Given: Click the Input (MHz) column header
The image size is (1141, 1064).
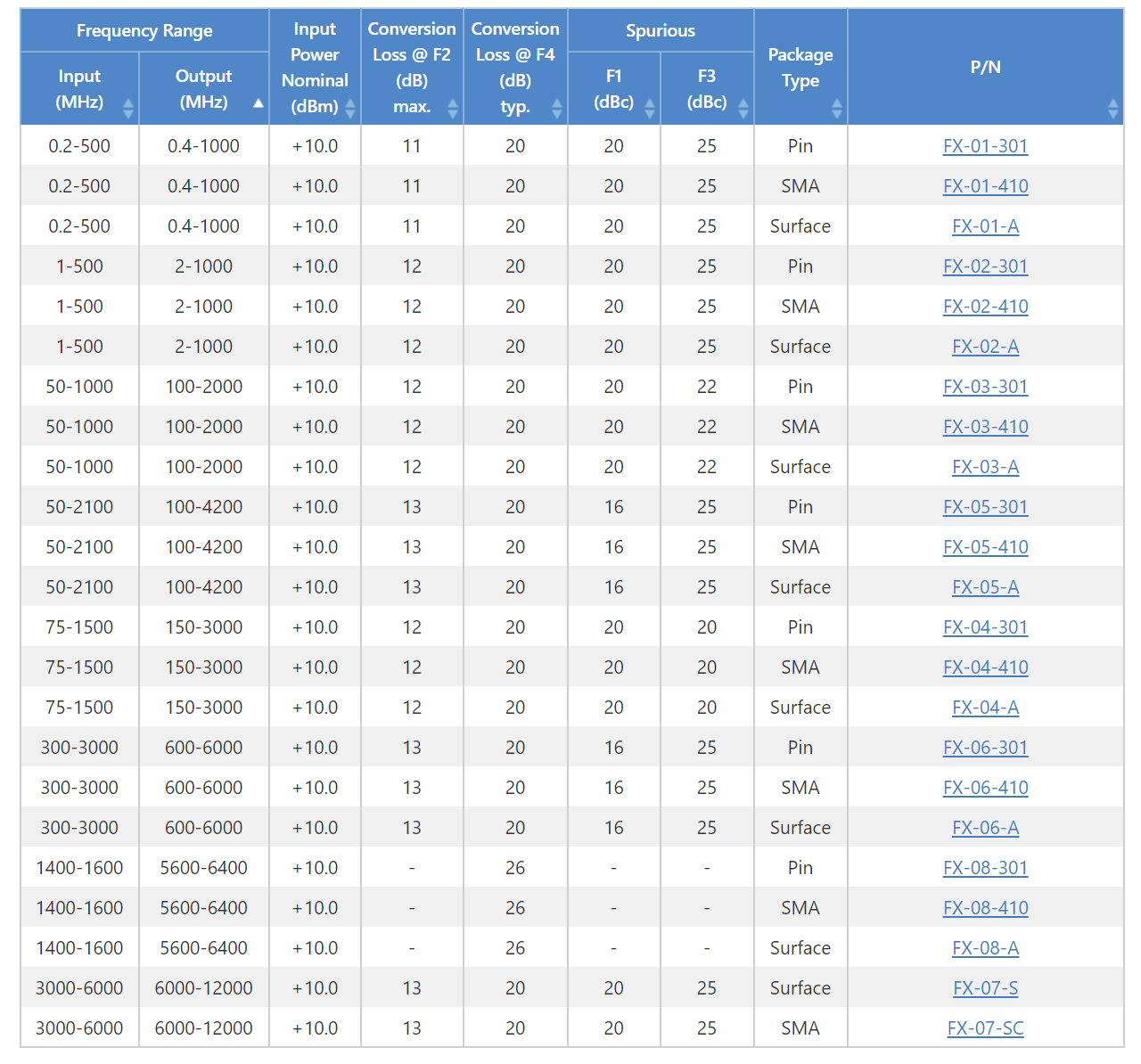Looking at the screenshot, I should pyautogui.click(x=79, y=88).
